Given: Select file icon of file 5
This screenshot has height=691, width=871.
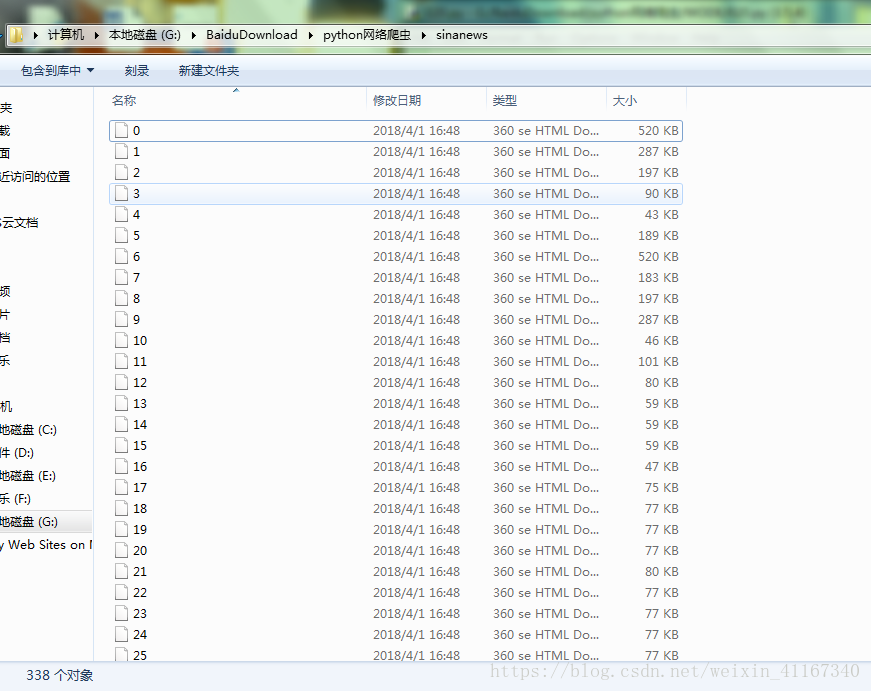Looking at the screenshot, I should pos(121,236).
